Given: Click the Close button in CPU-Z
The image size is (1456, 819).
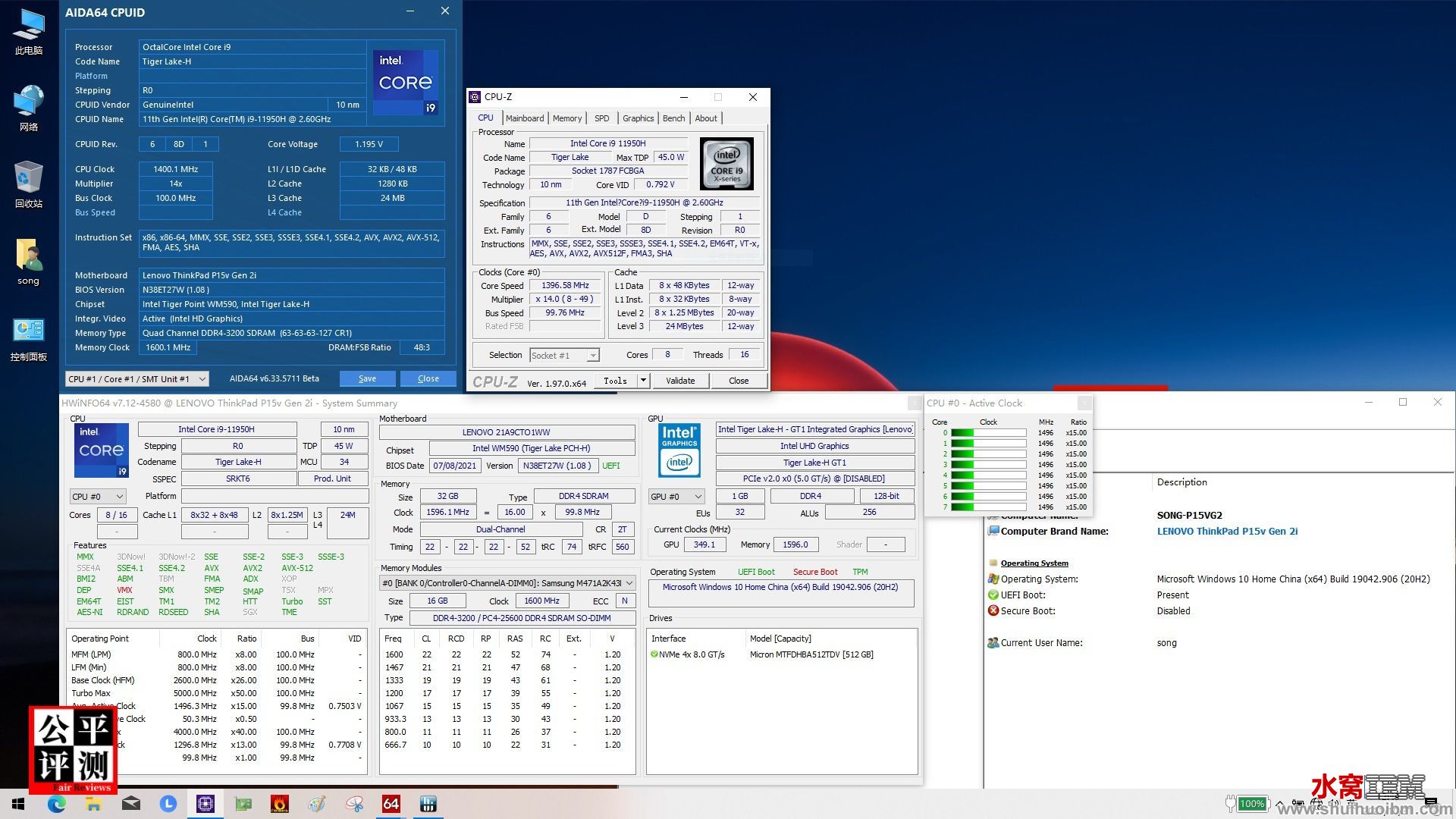Looking at the screenshot, I should coord(739,381).
